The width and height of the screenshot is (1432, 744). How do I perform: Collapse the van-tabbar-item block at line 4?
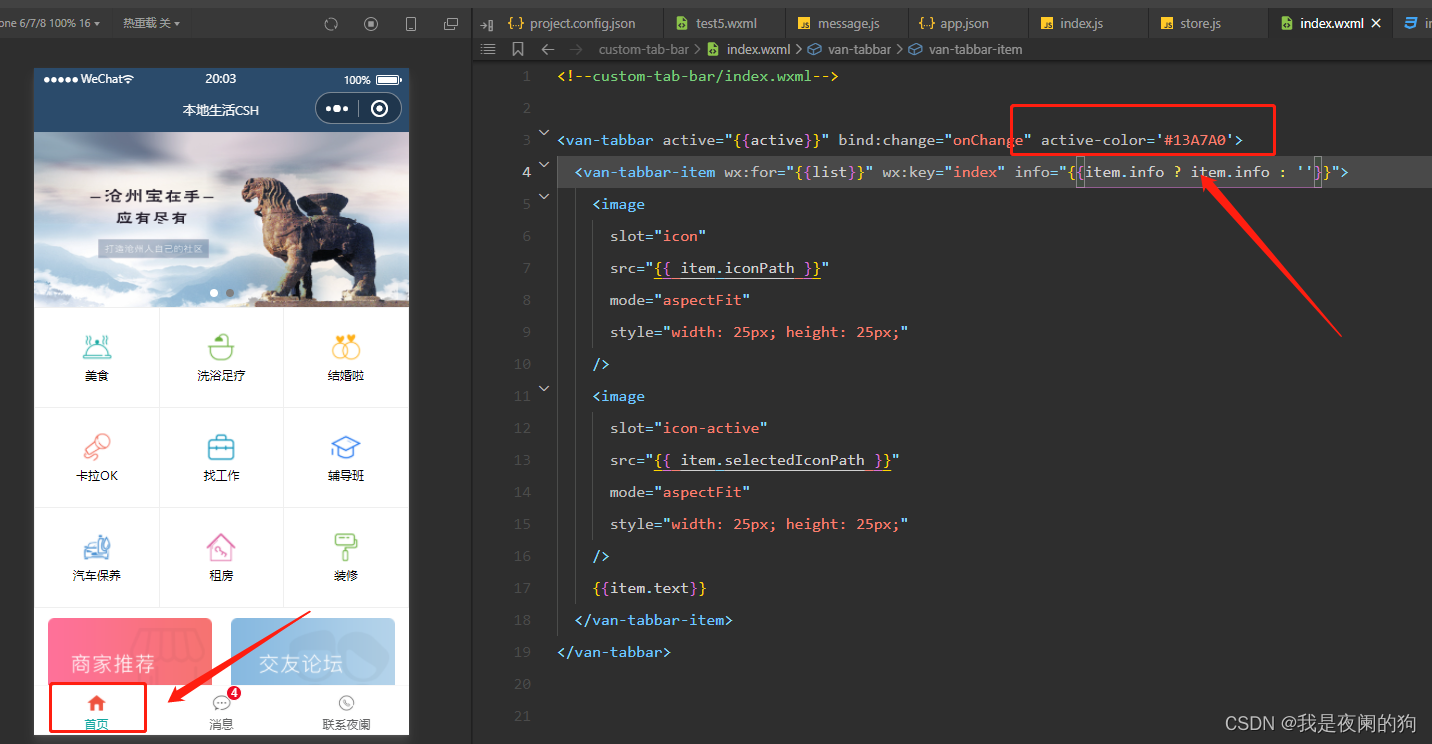coord(544,164)
